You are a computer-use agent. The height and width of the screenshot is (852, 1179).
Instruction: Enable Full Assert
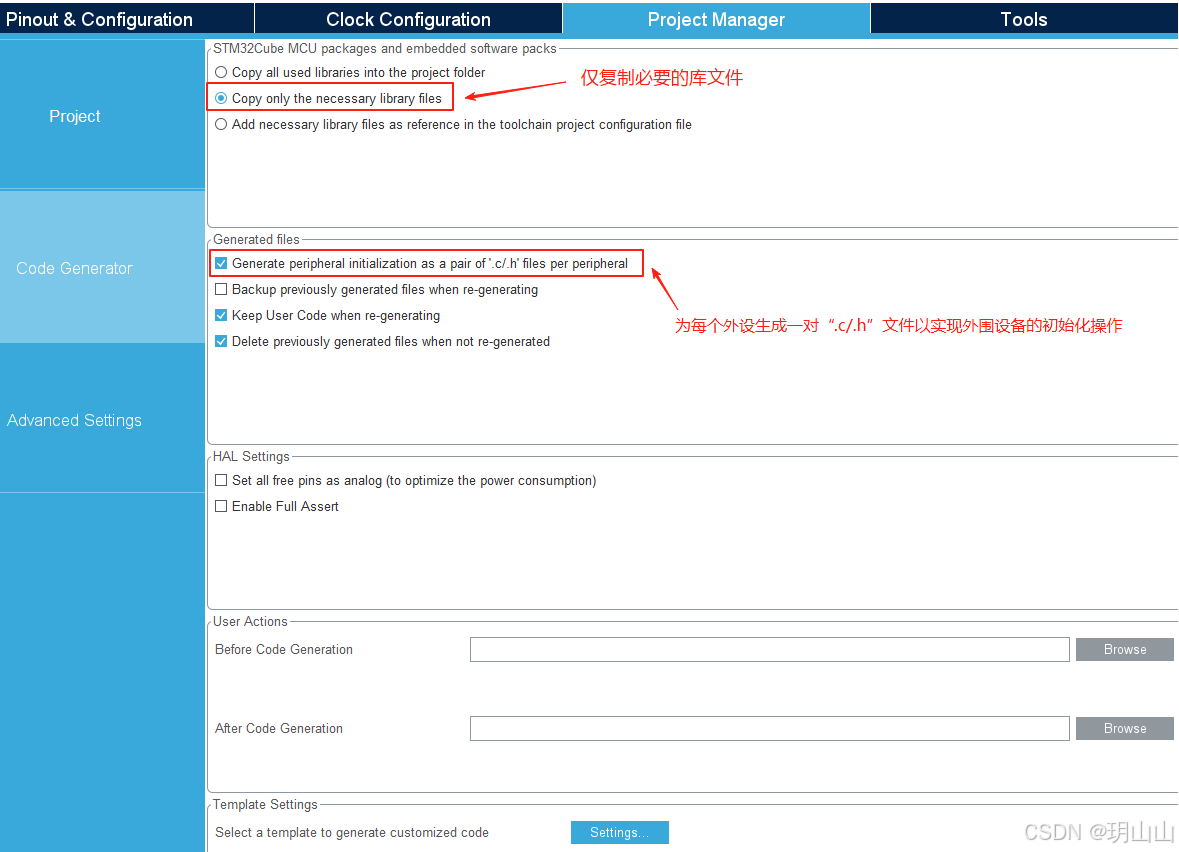click(221, 506)
